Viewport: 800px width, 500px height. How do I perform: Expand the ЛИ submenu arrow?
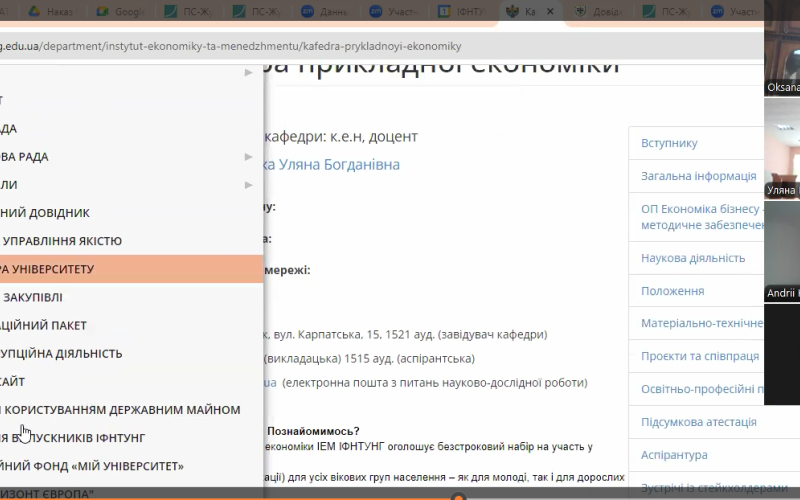click(x=248, y=185)
